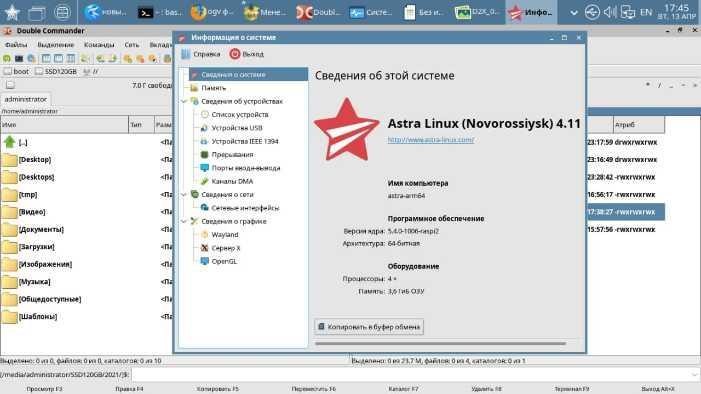Collapse the Сведения о графике branch
701x394 pixels.
[184, 221]
